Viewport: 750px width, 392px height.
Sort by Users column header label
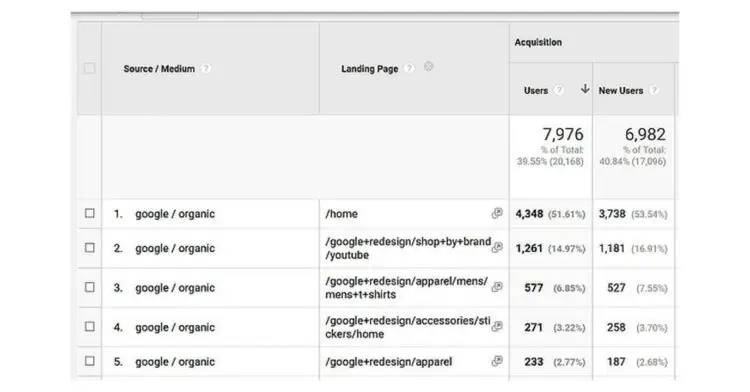pos(536,90)
